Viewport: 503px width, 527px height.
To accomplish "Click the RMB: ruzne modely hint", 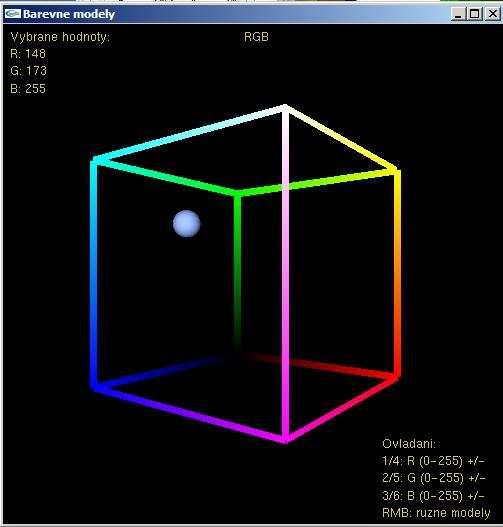I will click(436, 513).
